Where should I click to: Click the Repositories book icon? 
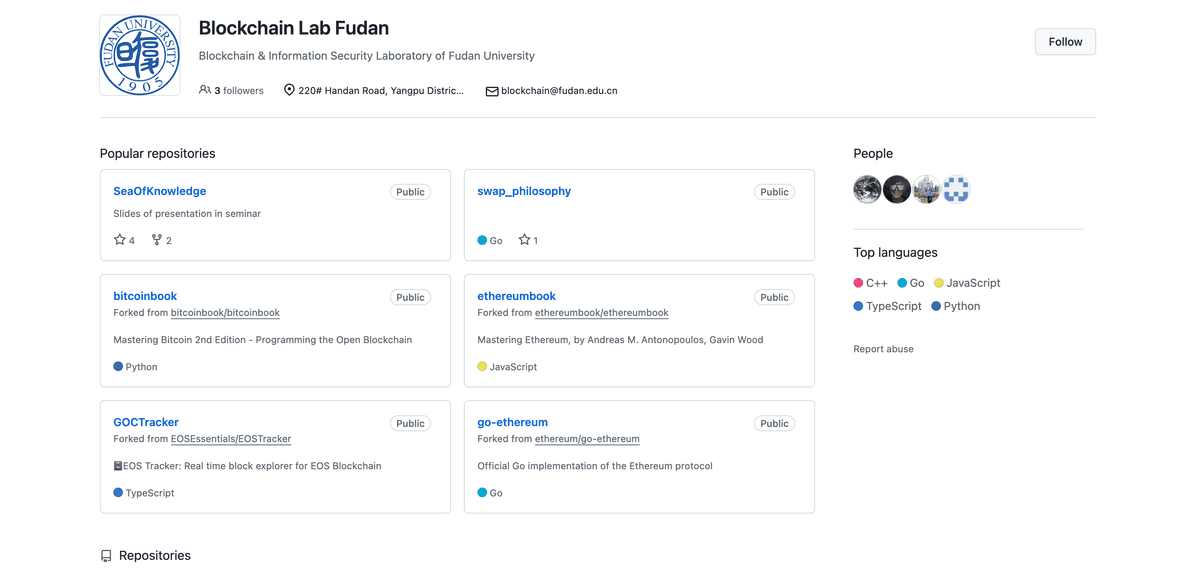tap(106, 556)
